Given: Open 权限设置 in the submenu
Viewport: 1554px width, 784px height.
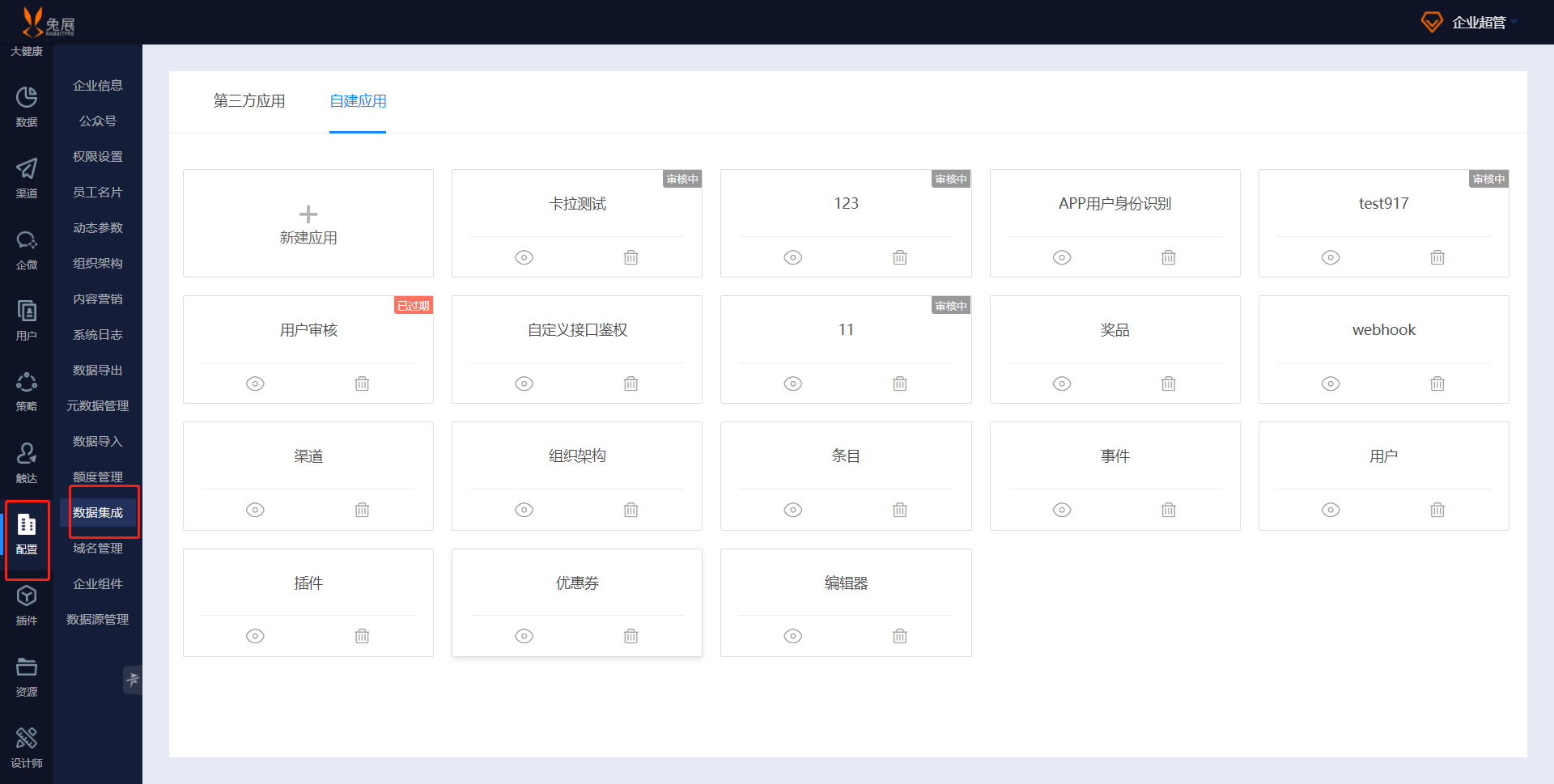Looking at the screenshot, I should click(x=98, y=156).
